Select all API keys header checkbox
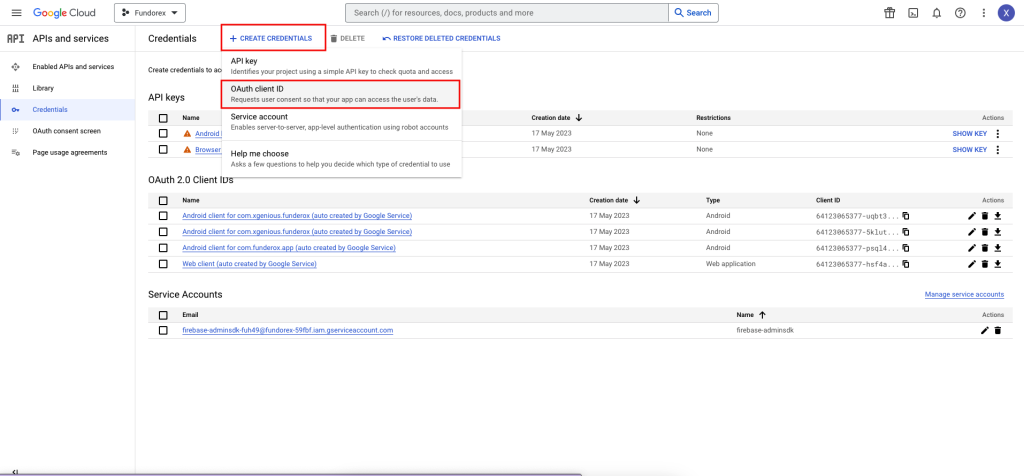Screen dimensions: 1024x476 click(163, 118)
